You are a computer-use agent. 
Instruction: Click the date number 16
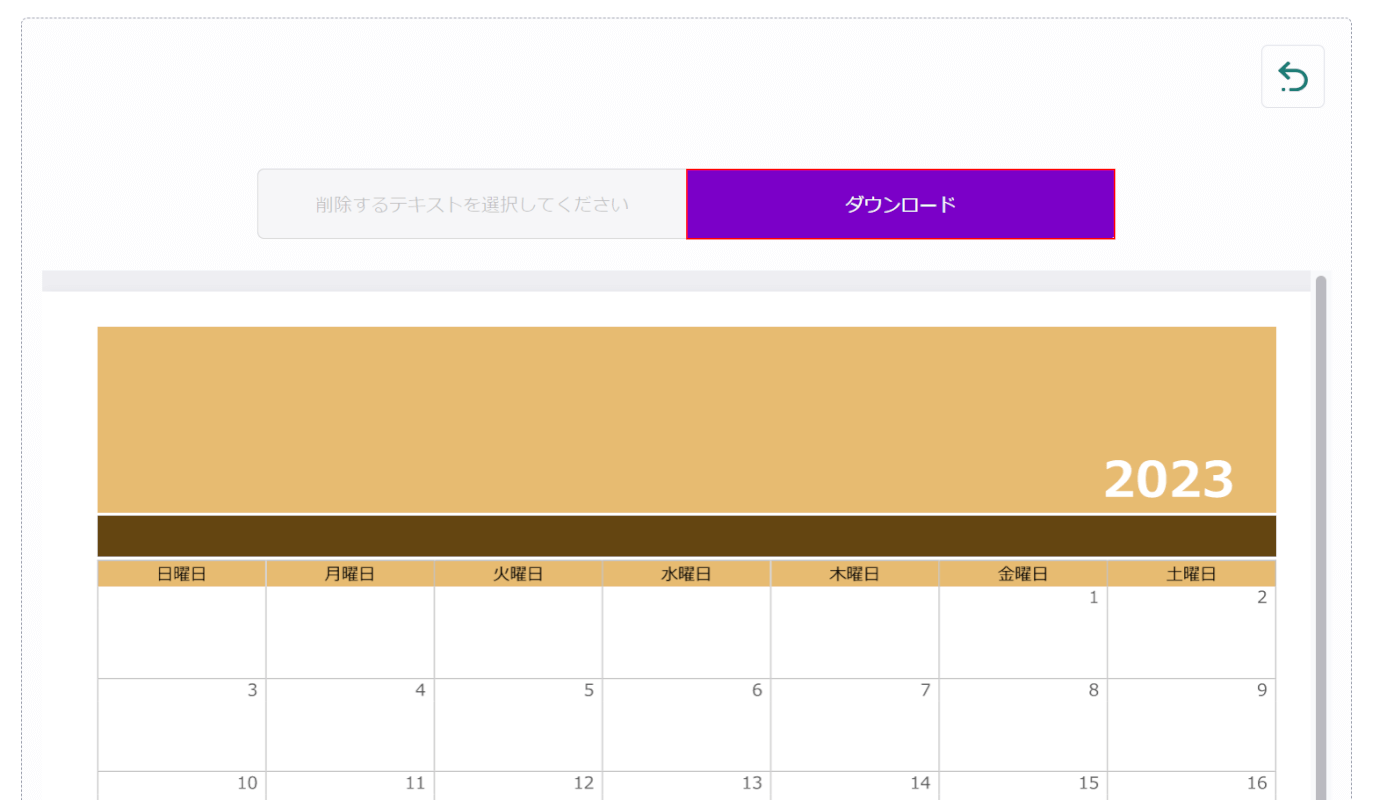[1257, 783]
